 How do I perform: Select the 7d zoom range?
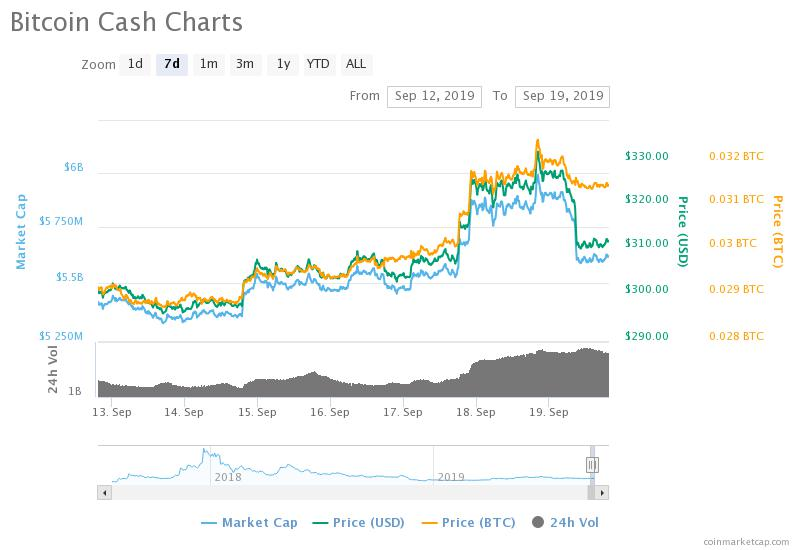pyautogui.click(x=172, y=64)
